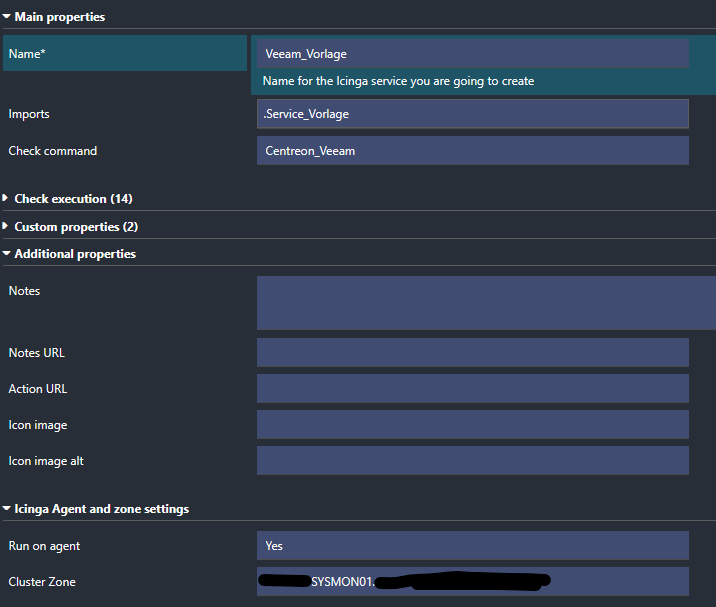Screen dimensions: 716x607
Task: Click the Name field description hint text
Action: pos(398,81)
